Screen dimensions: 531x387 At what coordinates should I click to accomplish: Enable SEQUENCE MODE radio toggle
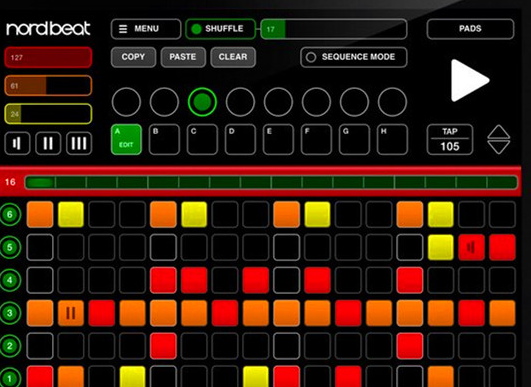pos(354,57)
